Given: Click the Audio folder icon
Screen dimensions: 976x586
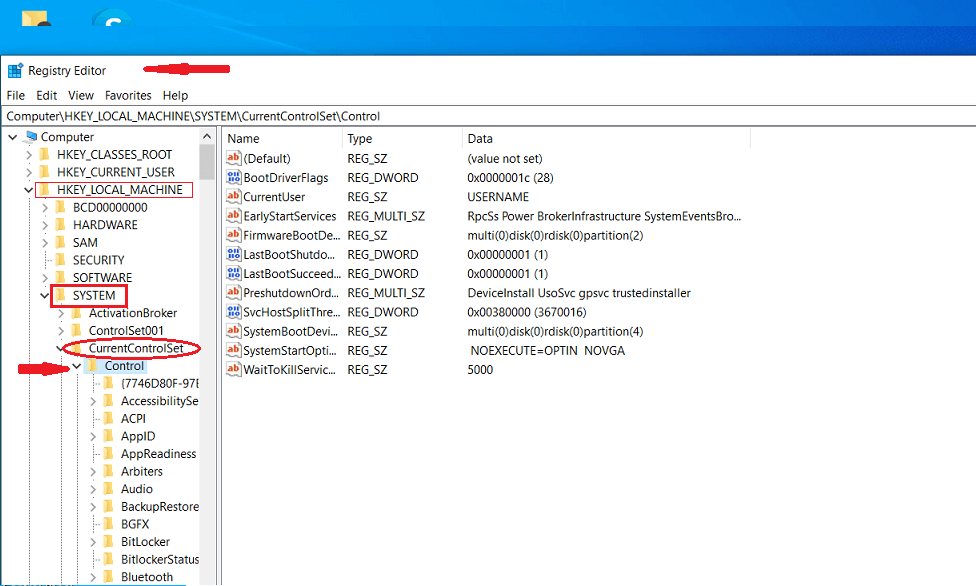Looking at the screenshot, I should [108, 489].
